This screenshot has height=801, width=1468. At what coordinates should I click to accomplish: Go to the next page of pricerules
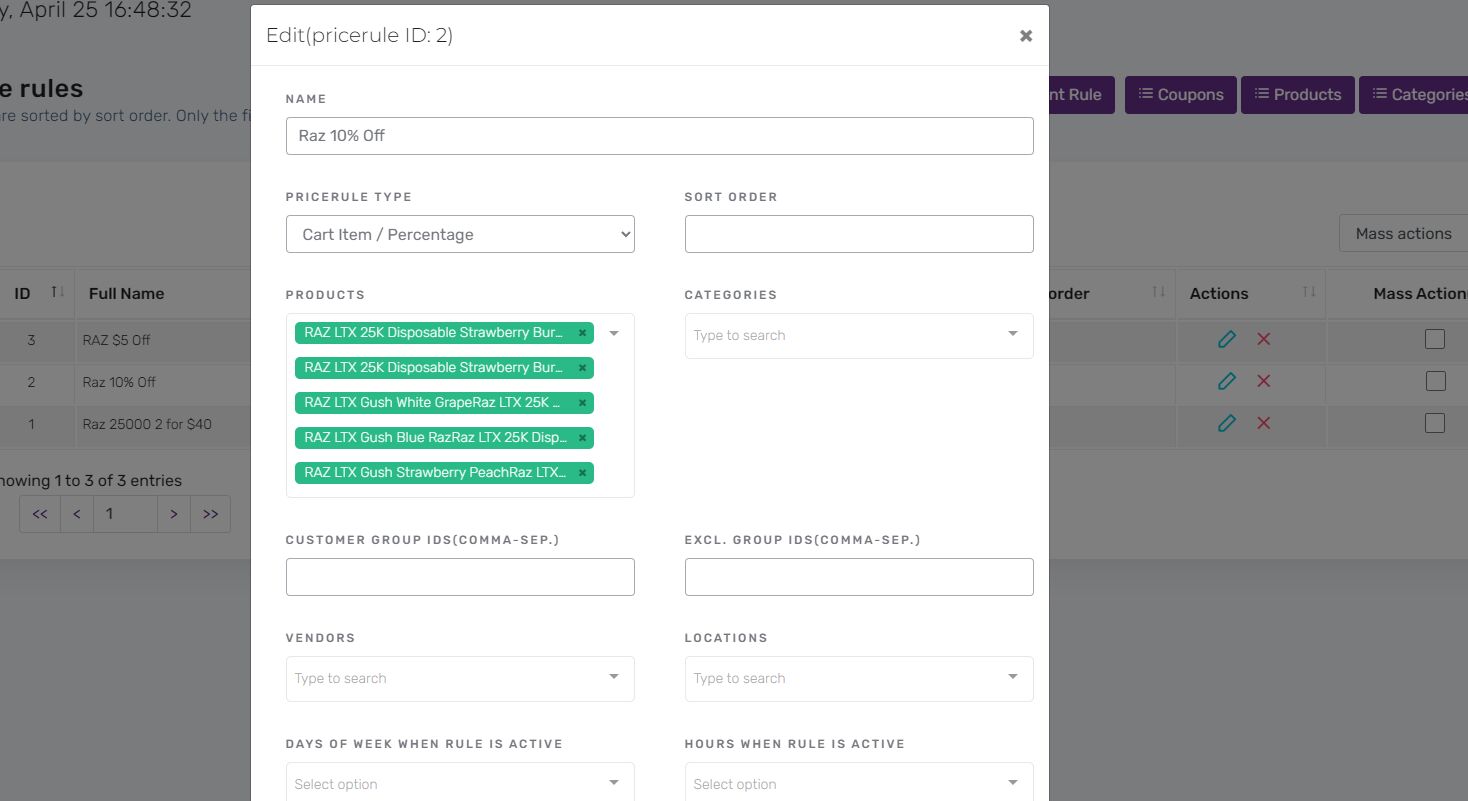coord(173,514)
